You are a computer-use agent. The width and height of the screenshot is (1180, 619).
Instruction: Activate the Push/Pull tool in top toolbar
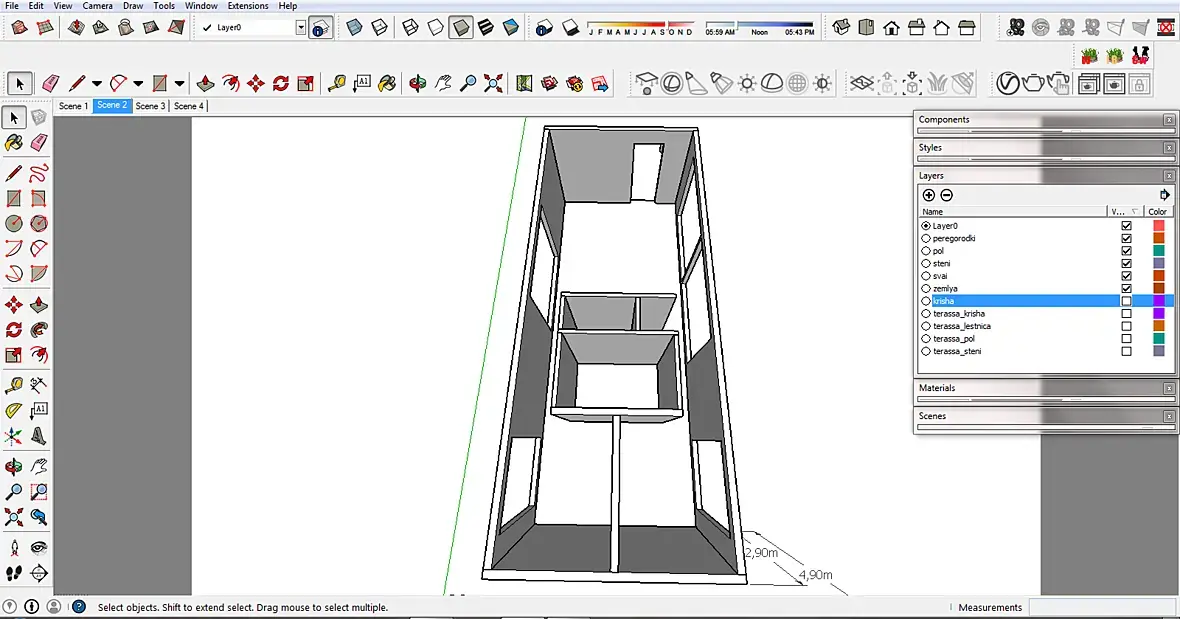tap(205, 83)
